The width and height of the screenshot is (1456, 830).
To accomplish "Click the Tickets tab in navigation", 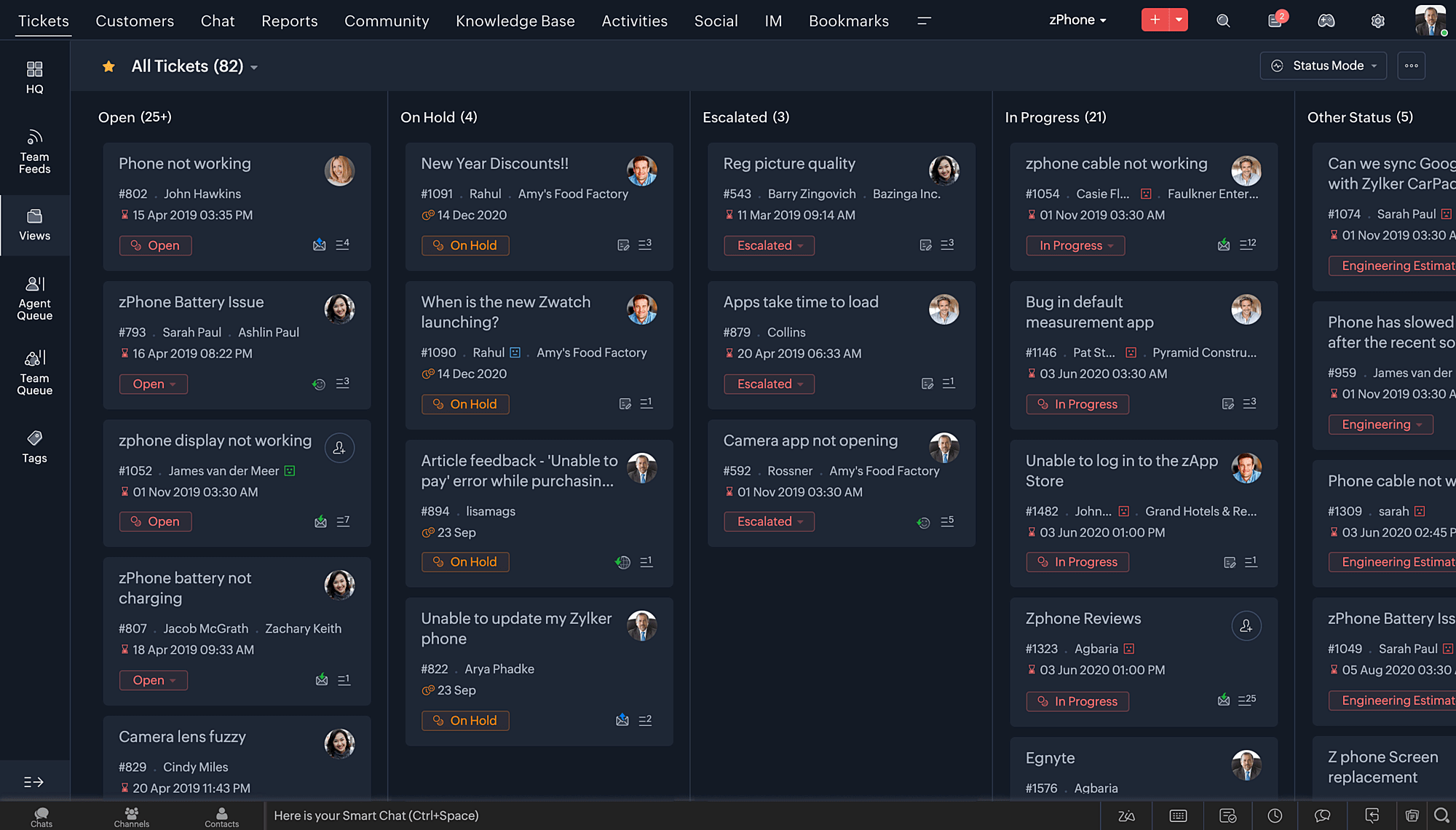I will pos(42,20).
